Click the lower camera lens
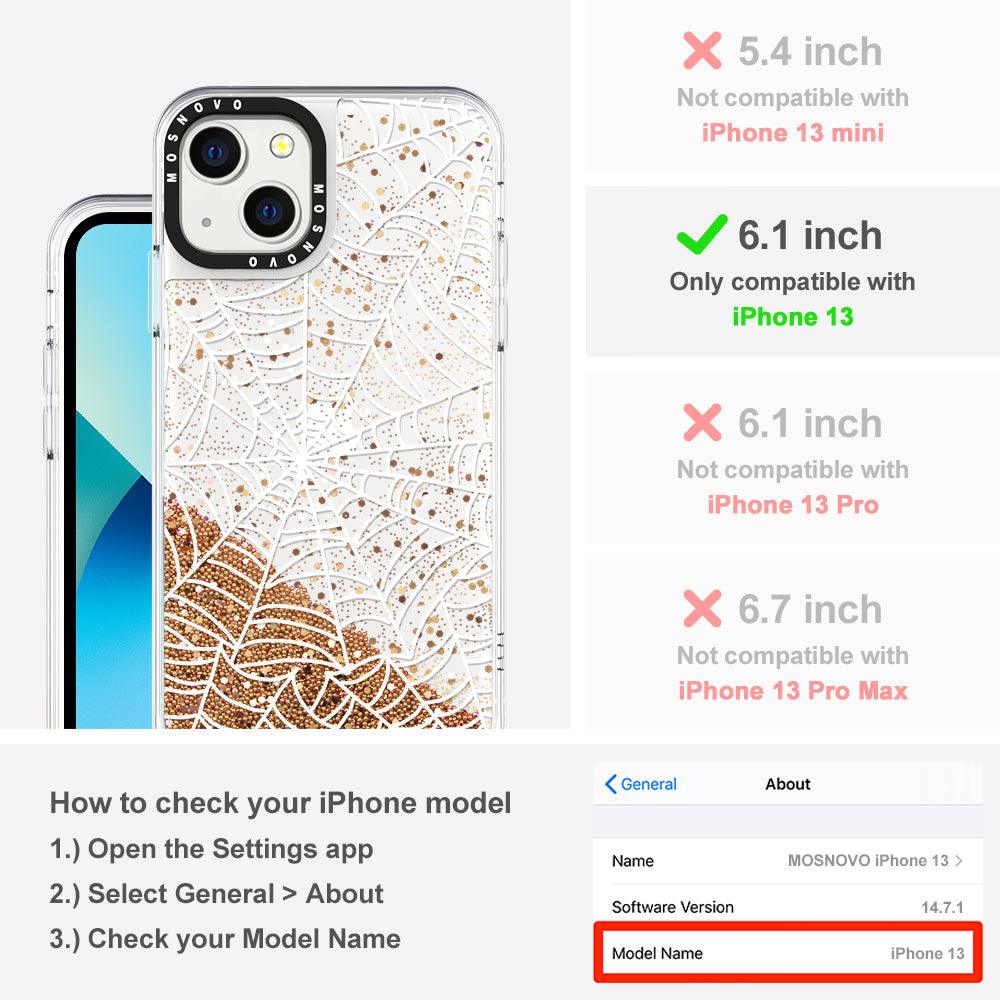The width and height of the screenshot is (1000, 1000). coord(270,212)
